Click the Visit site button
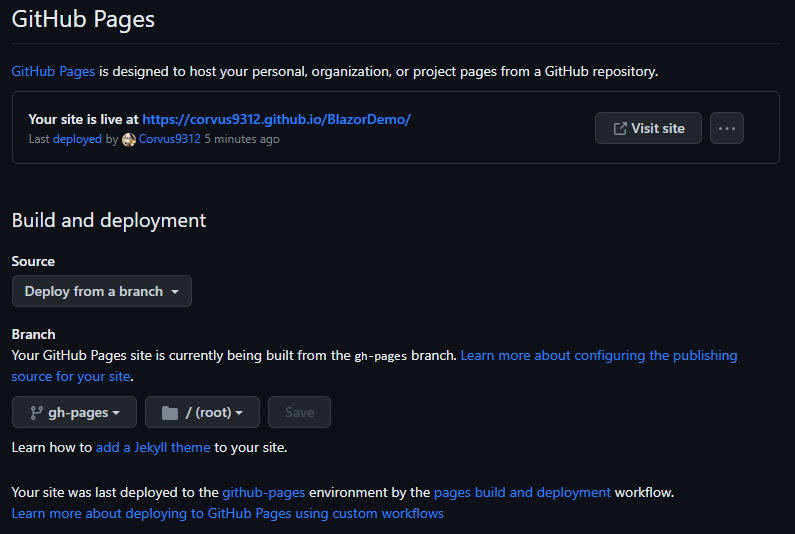795x534 pixels. pos(648,128)
